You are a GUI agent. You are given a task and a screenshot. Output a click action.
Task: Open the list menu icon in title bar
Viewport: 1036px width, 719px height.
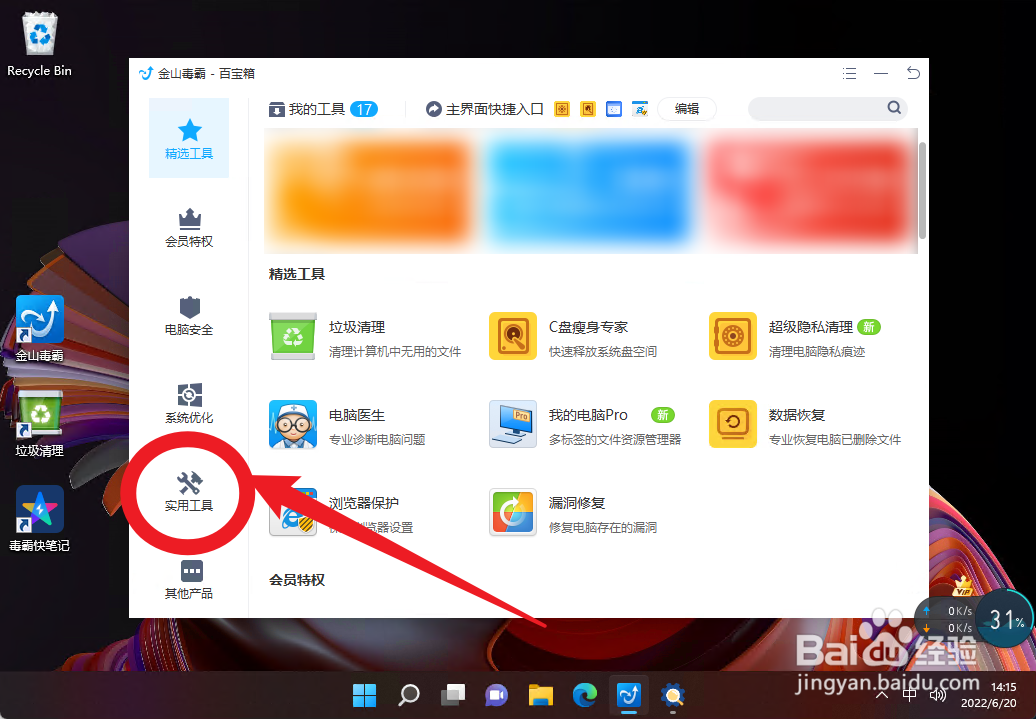click(x=850, y=73)
